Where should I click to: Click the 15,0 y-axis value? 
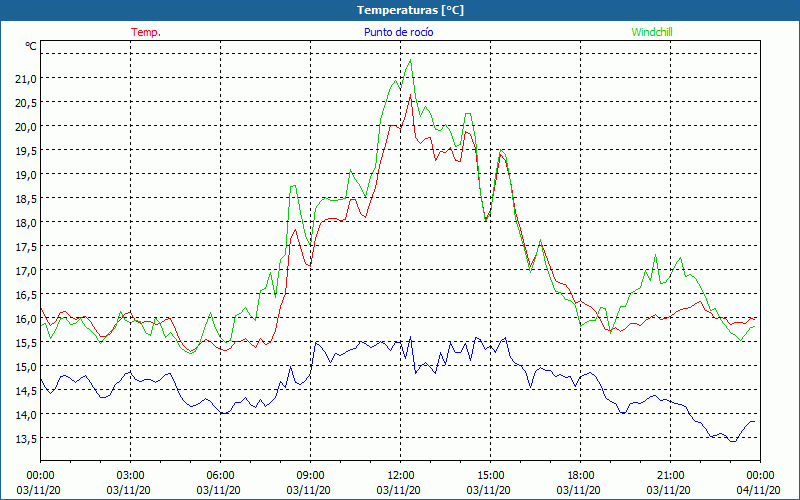pyautogui.click(x=26, y=366)
